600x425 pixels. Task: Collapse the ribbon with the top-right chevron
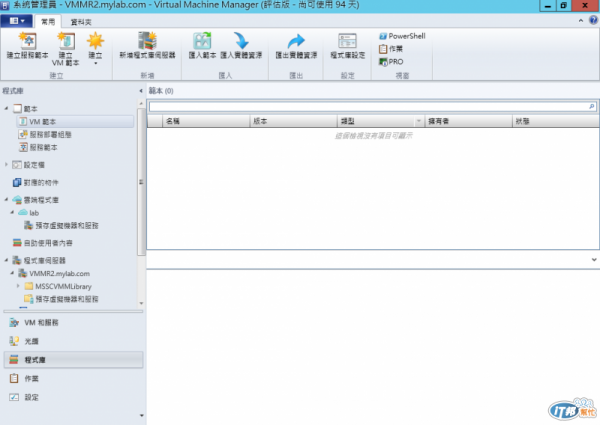[x=581, y=21]
